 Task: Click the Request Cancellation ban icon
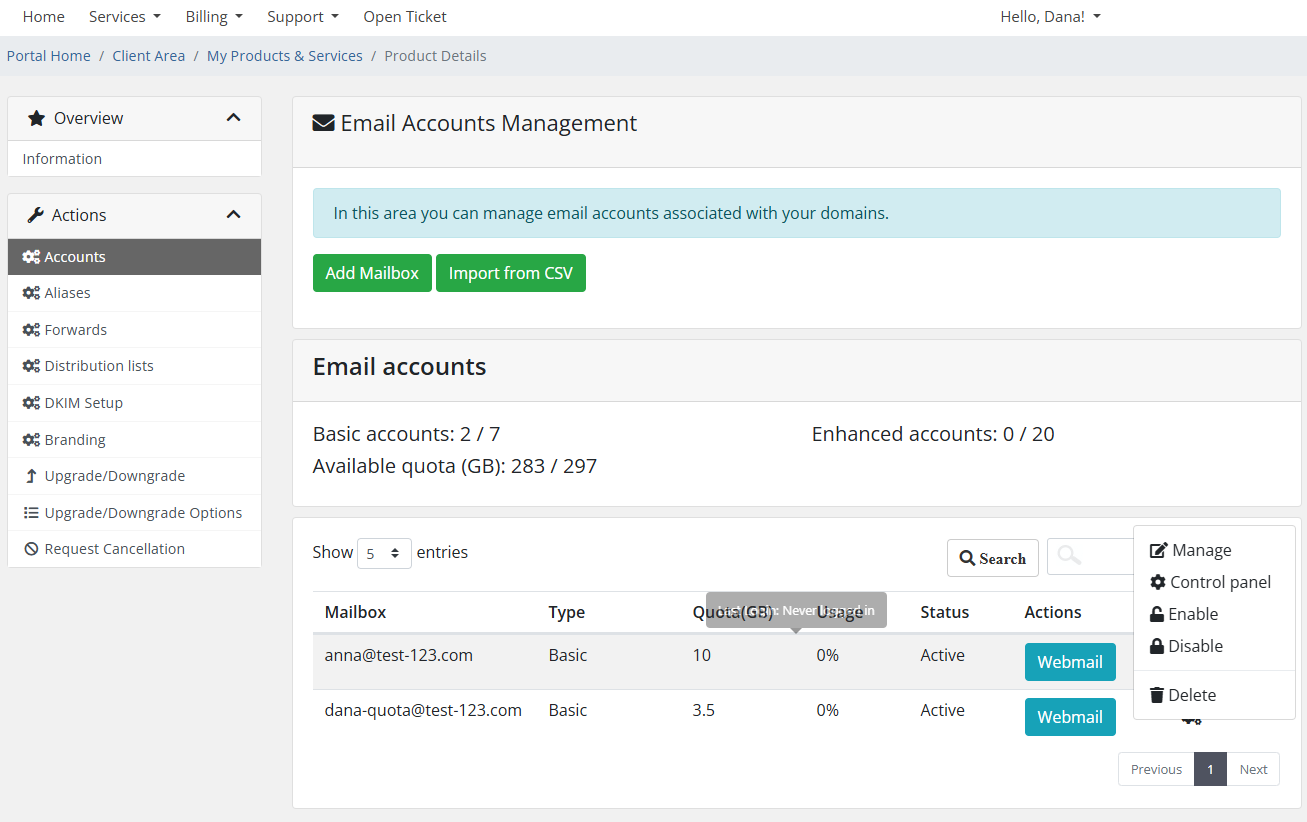pos(31,549)
